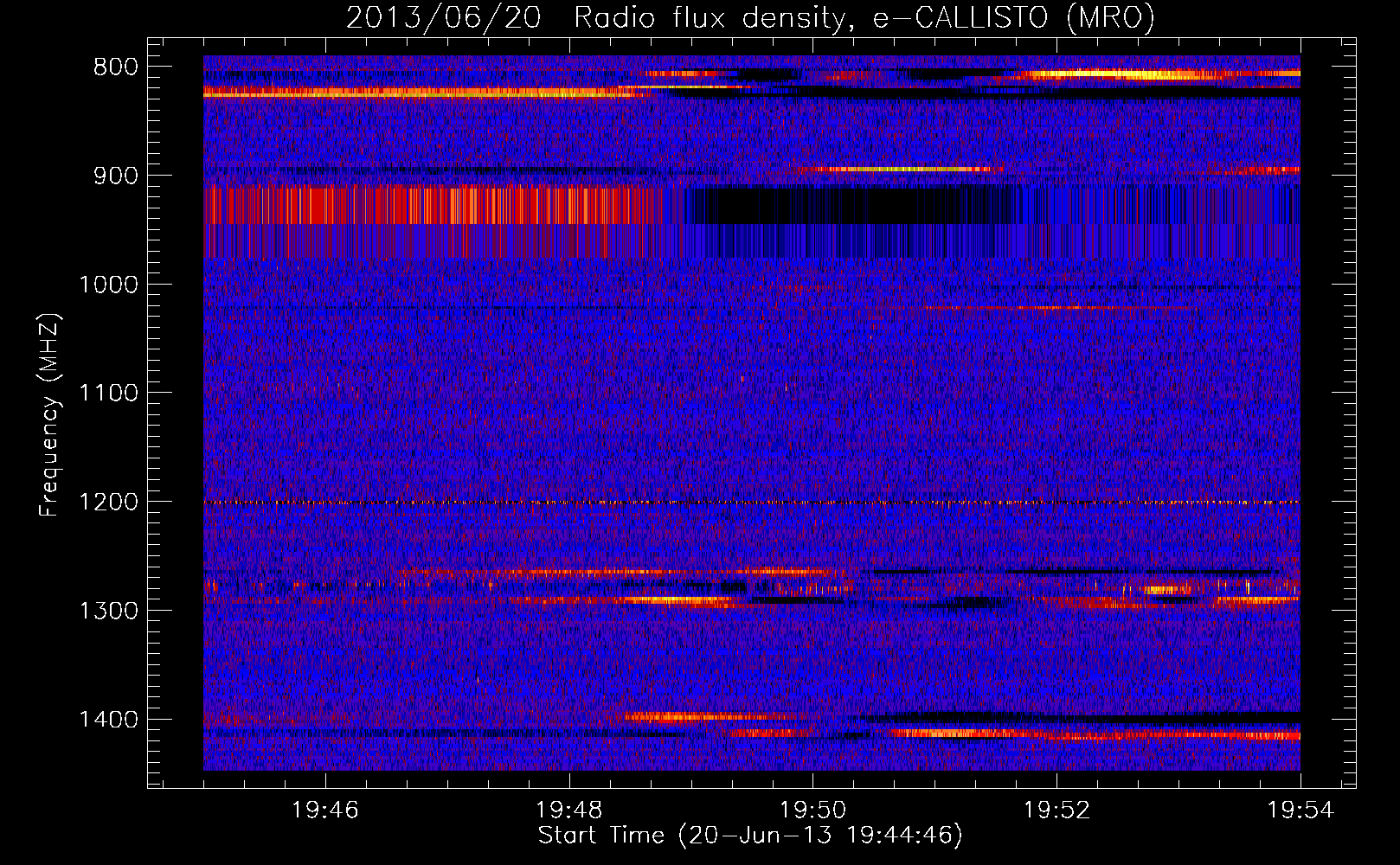Viewport: 1400px width, 865px height.
Task: Click the '1400' frequency tick label
Action: tap(108, 720)
